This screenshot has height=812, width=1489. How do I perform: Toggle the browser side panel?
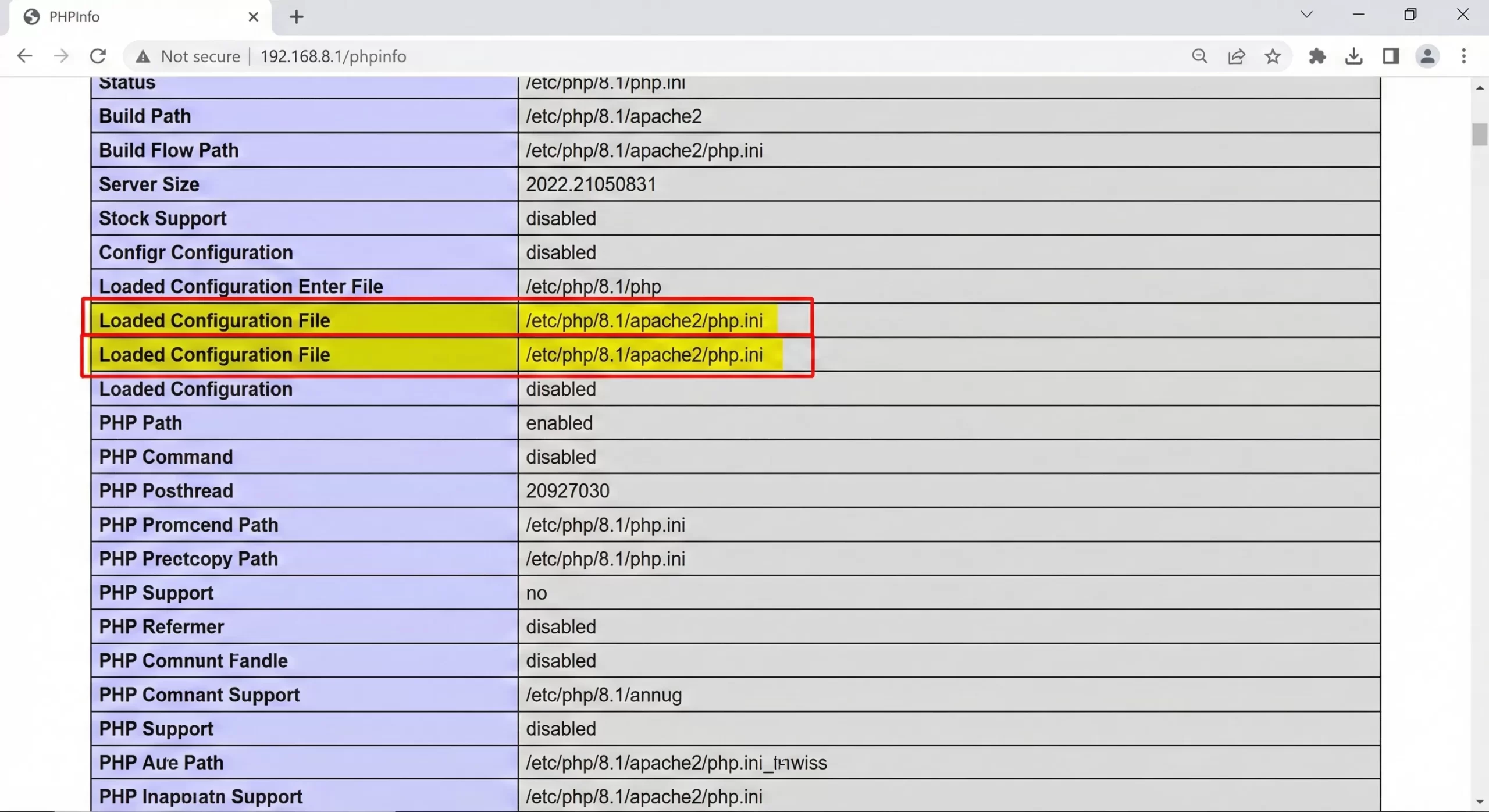point(1391,56)
